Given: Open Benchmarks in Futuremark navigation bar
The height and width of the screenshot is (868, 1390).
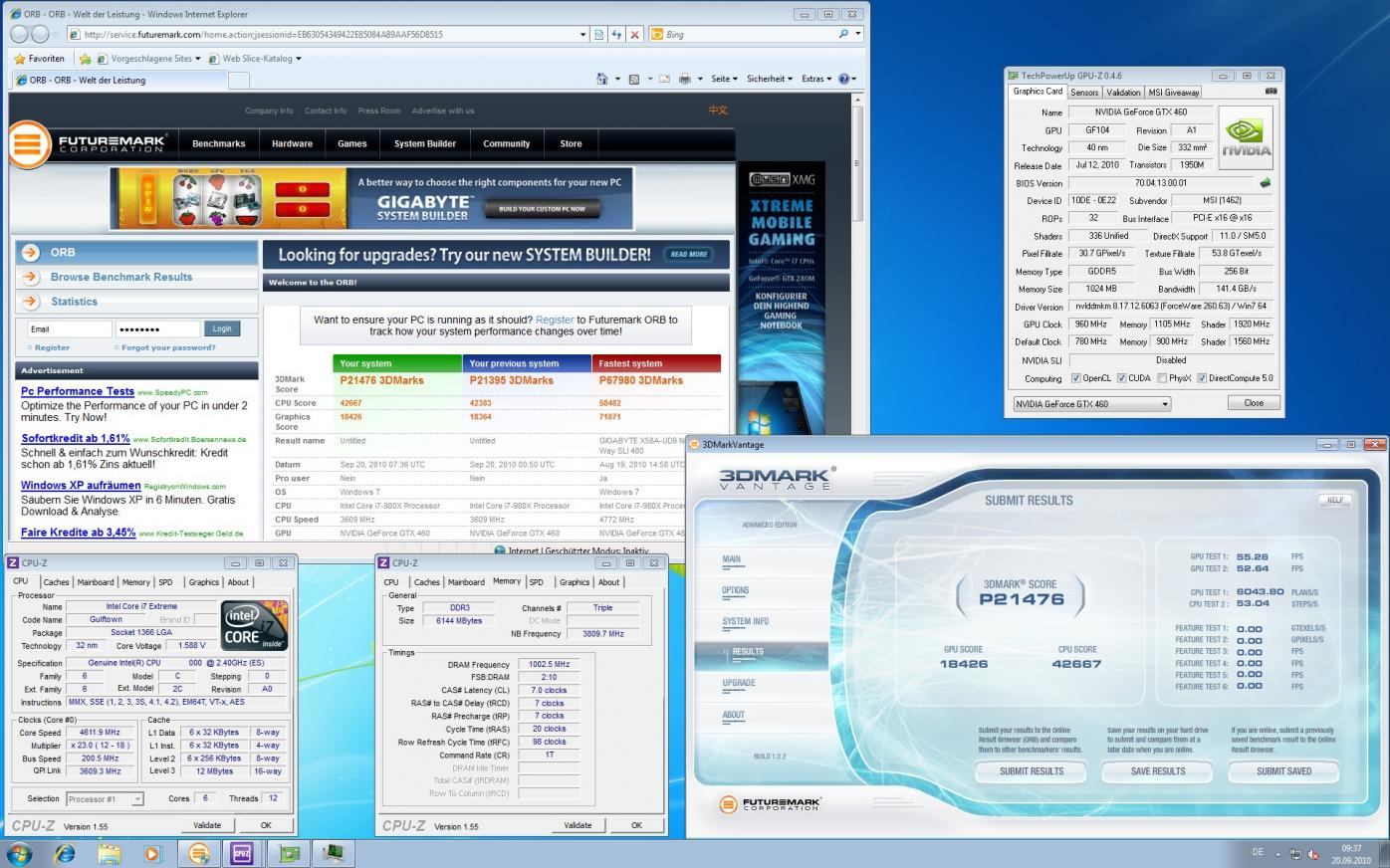Looking at the screenshot, I should (218, 143).
